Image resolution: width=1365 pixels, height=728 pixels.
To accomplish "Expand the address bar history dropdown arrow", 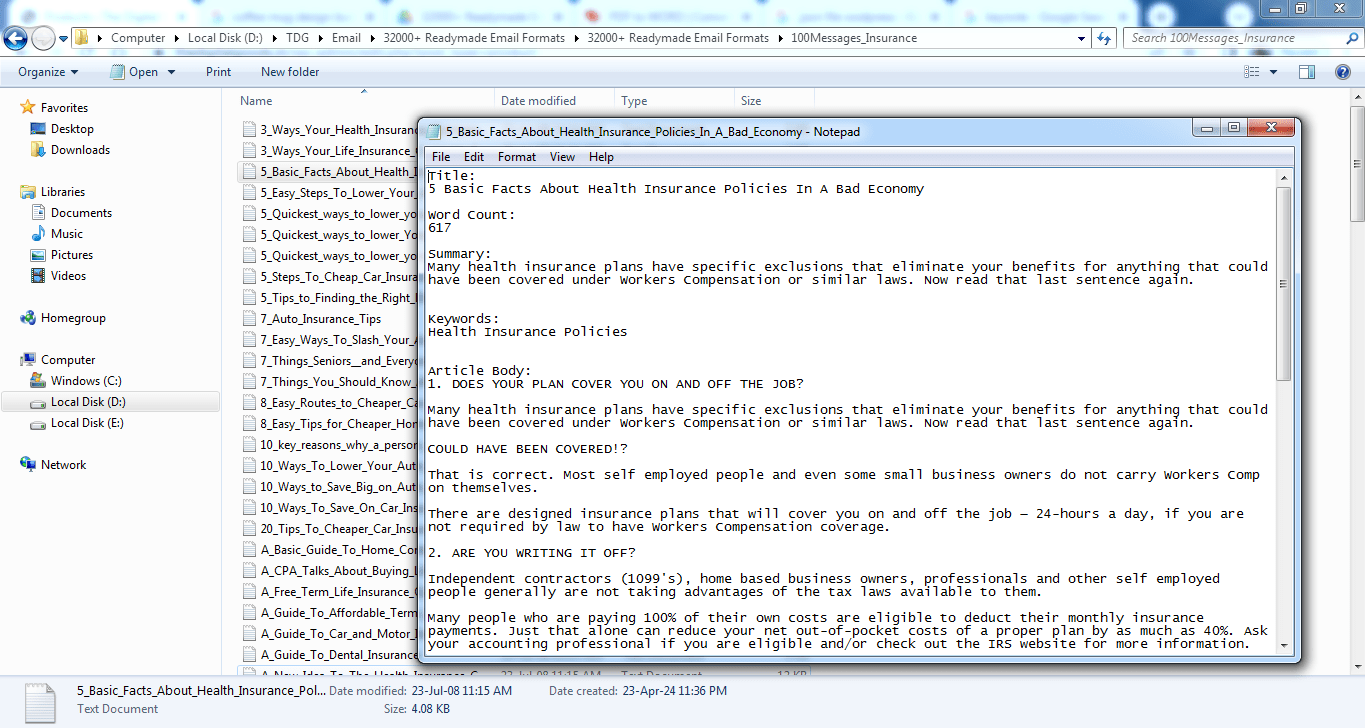I will (x=1082, y=38).
